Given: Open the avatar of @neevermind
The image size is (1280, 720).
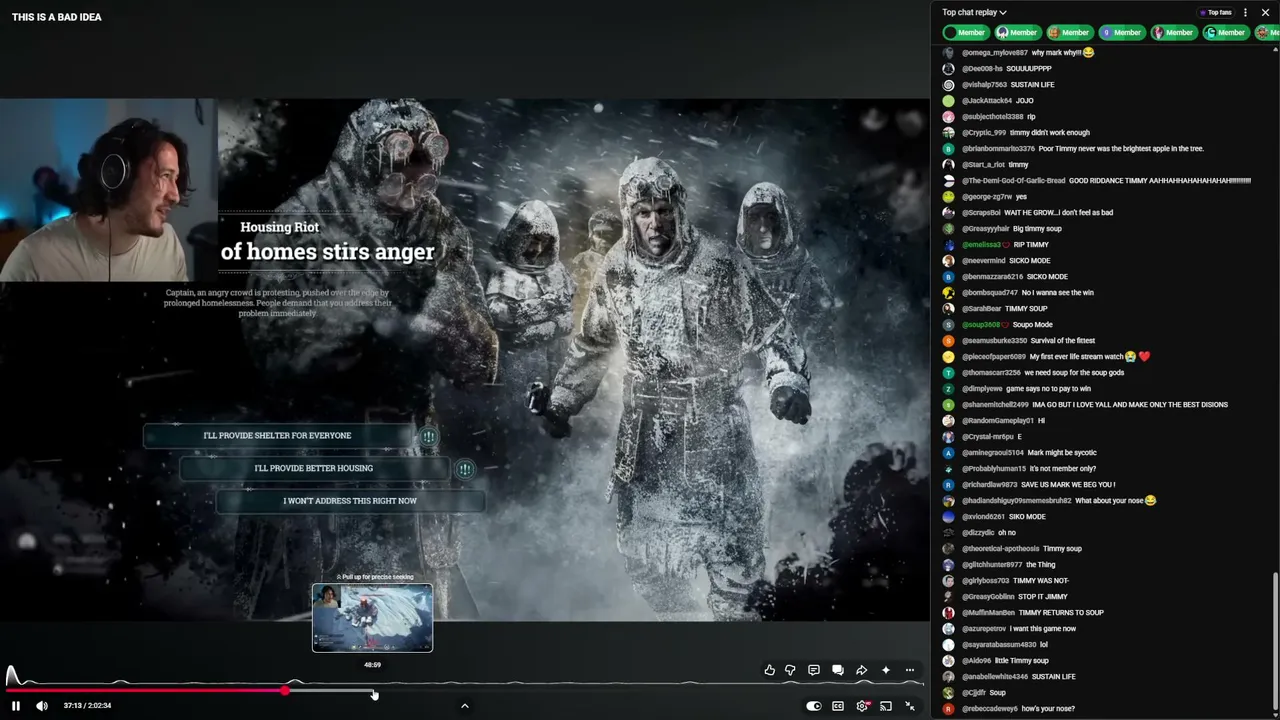Looking at the screenshot, I should pos(949,260).
